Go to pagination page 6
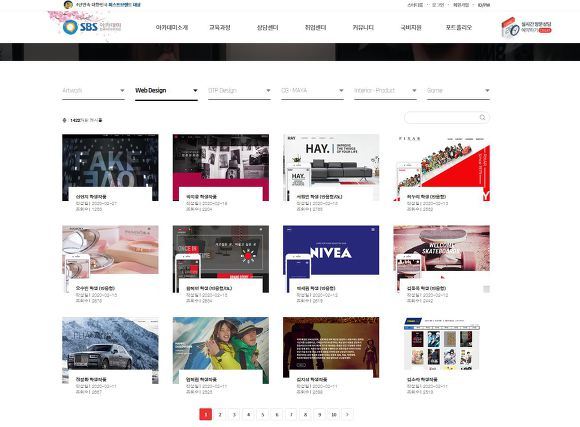The image size is (580, 427). 277,414
